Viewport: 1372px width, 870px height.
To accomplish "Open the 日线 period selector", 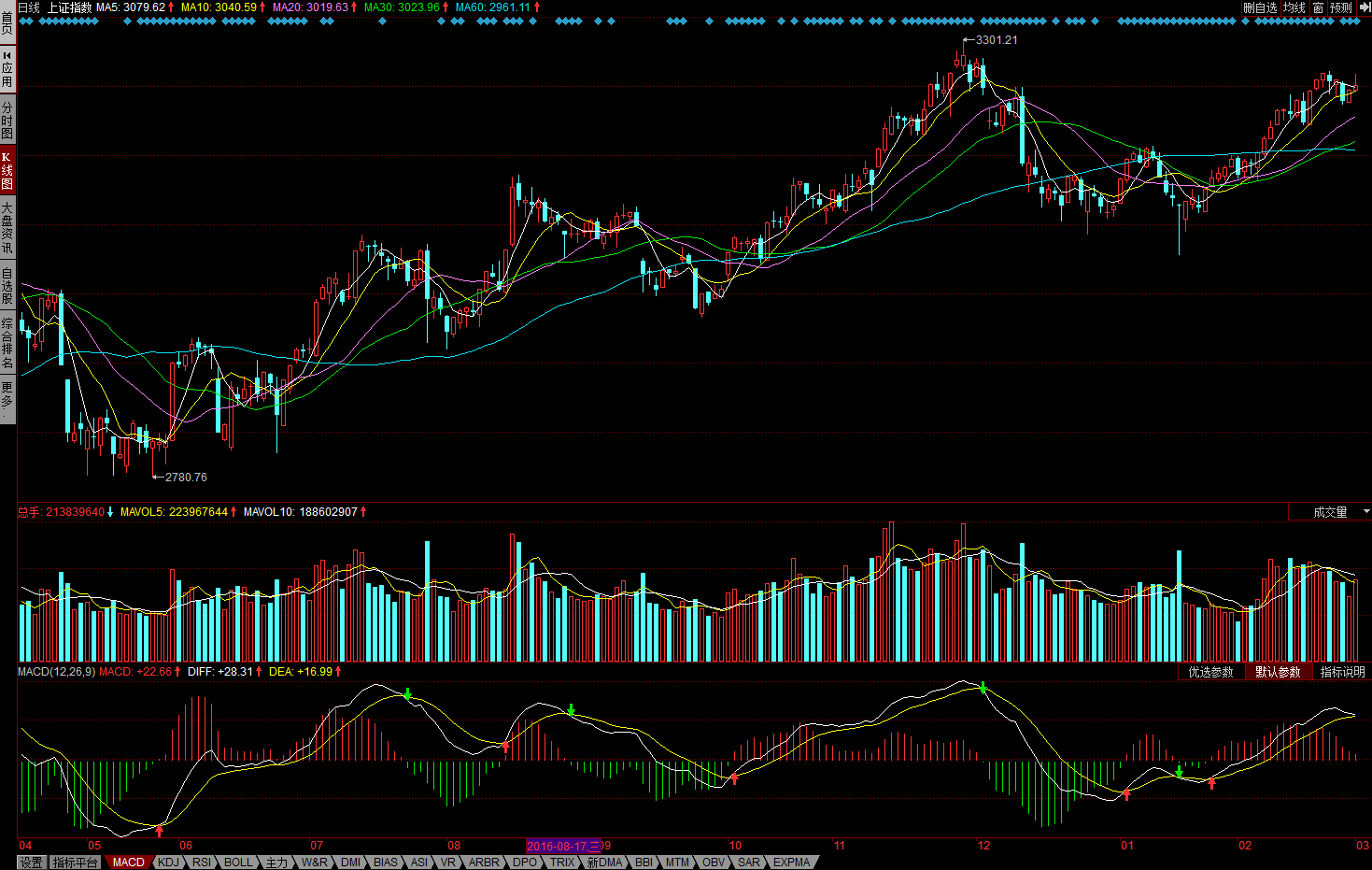I will click(x=29, y=7).
